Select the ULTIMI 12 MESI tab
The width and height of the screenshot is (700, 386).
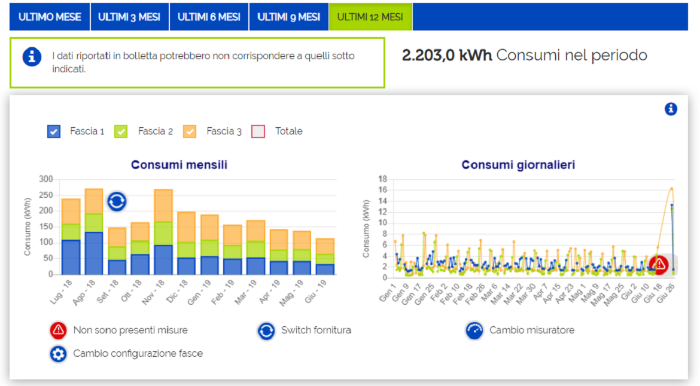[x=370, y=17]
